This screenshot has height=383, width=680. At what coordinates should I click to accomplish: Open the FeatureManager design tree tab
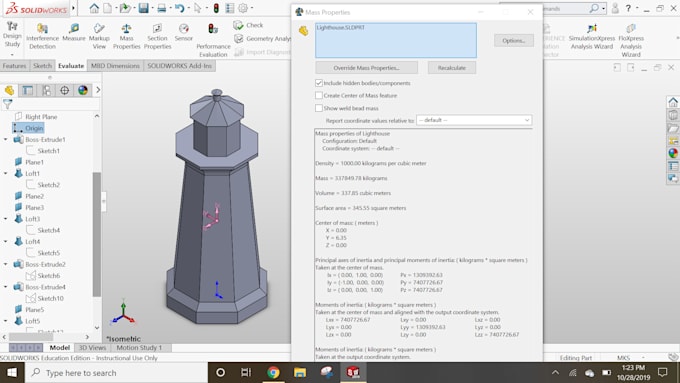click(10, 90)
